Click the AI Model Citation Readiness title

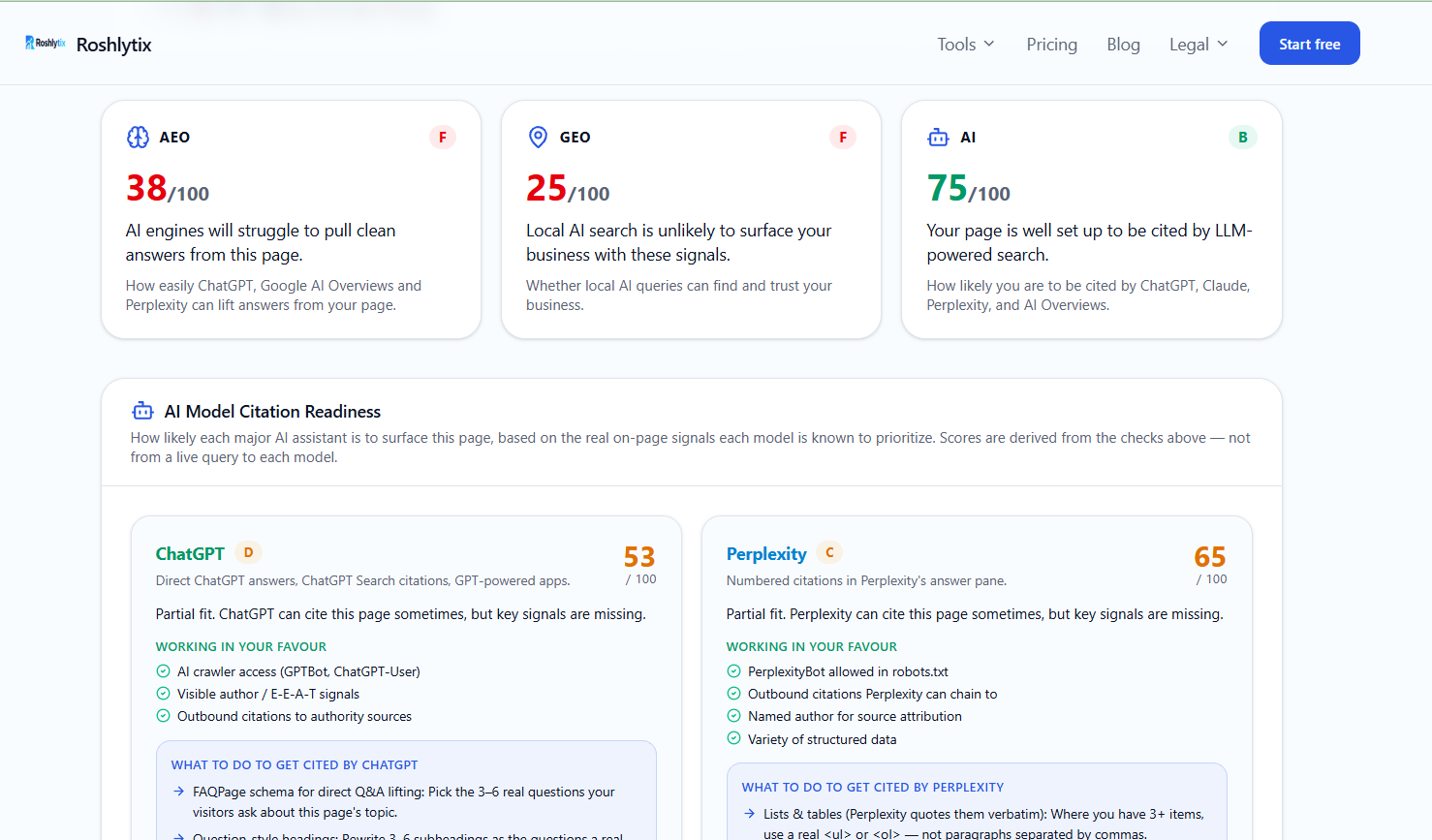click(x=272, y=412)
